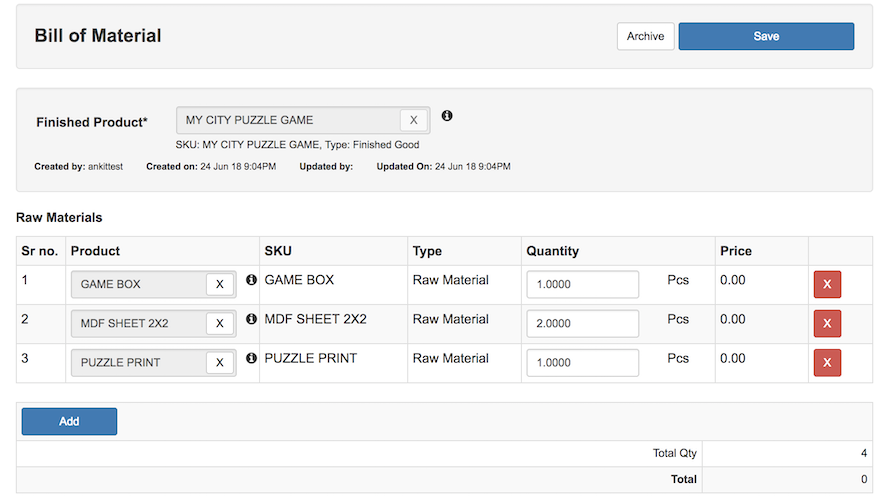The width and height of the screenshot is (890, 500).
Task: Save the Bill of Material
Action: (x=766, y=36)
